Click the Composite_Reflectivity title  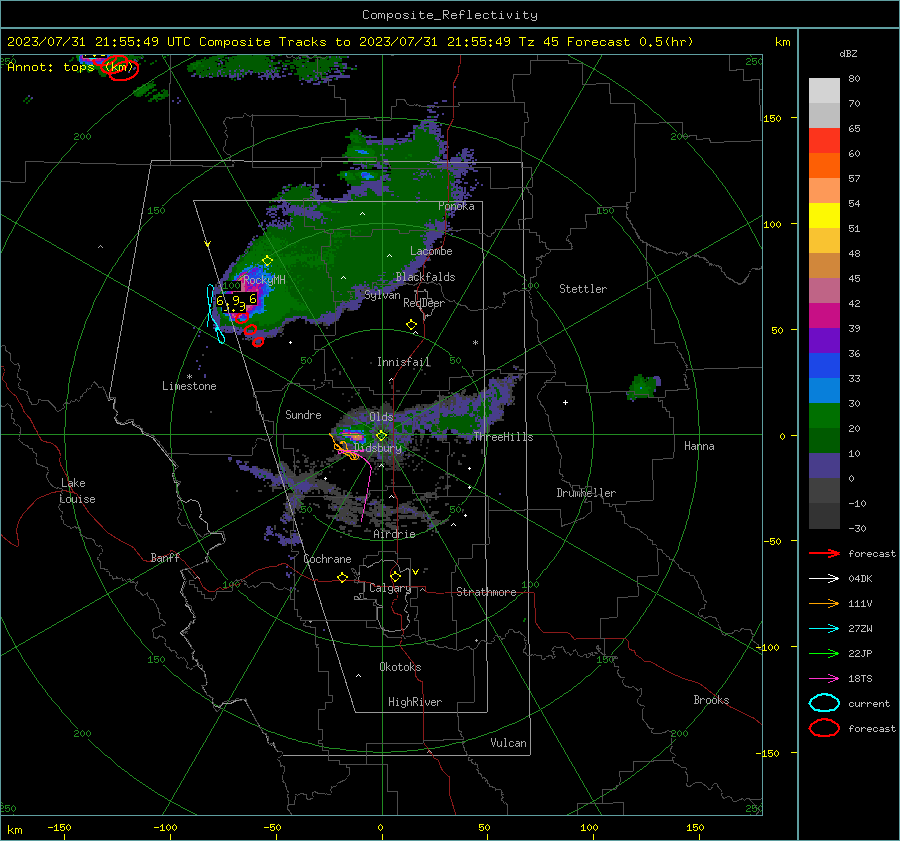[450, 15]
